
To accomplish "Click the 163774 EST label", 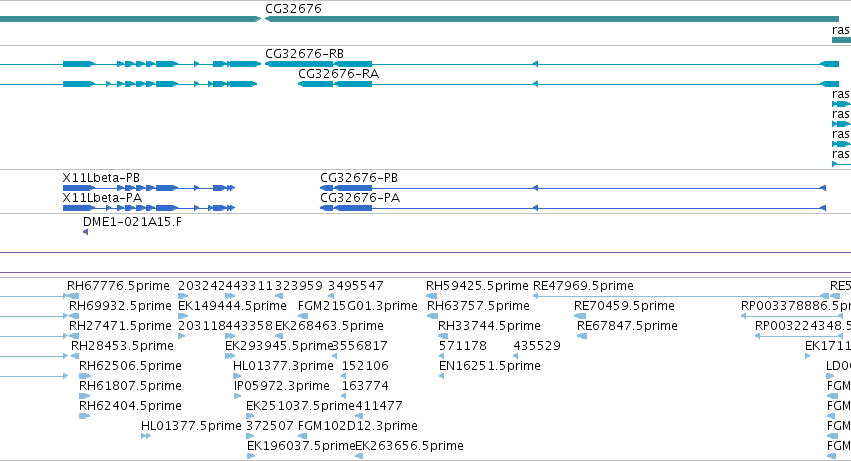I will click(365, 386).
